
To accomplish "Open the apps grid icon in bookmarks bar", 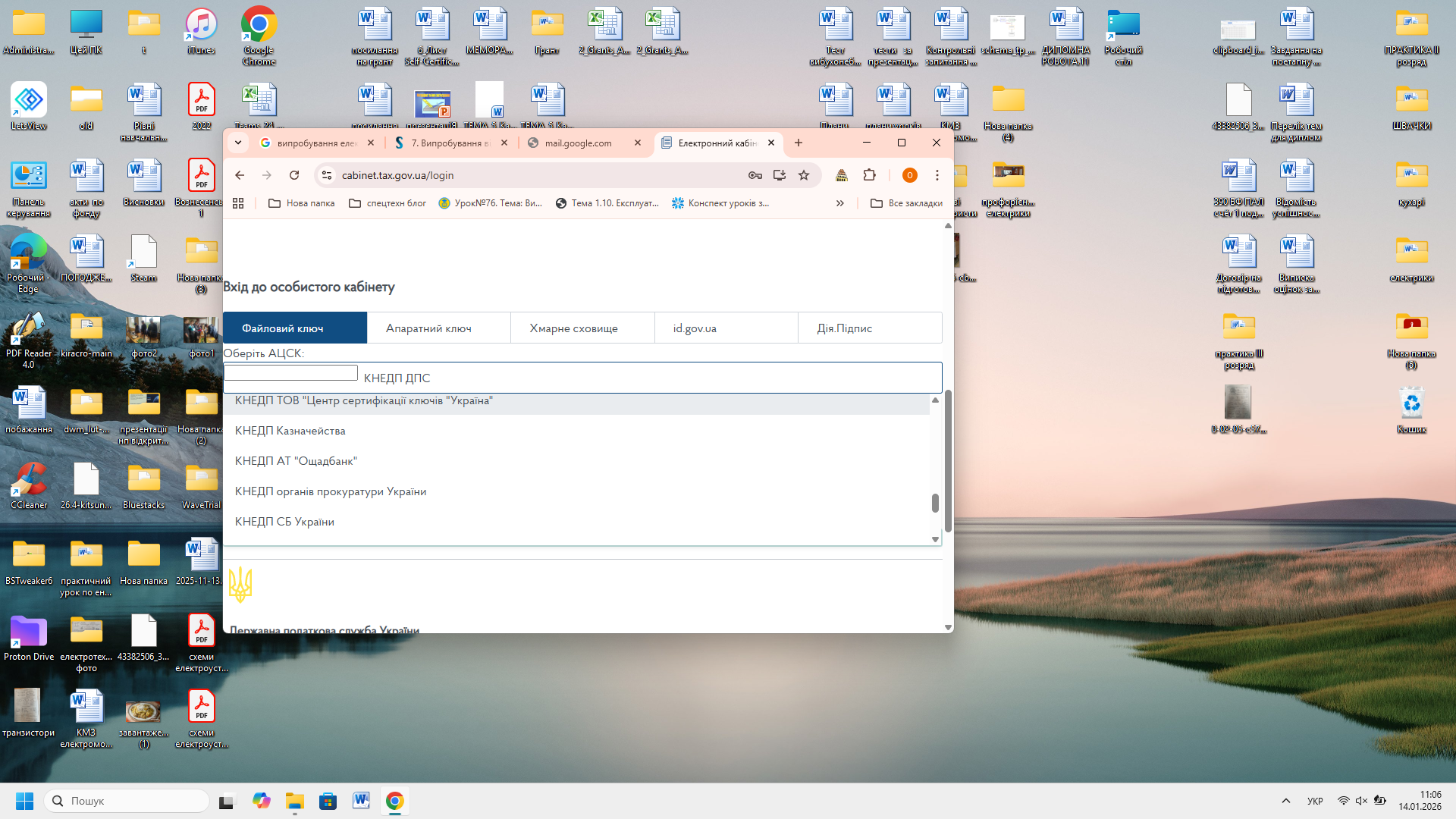I will (238, 203).
